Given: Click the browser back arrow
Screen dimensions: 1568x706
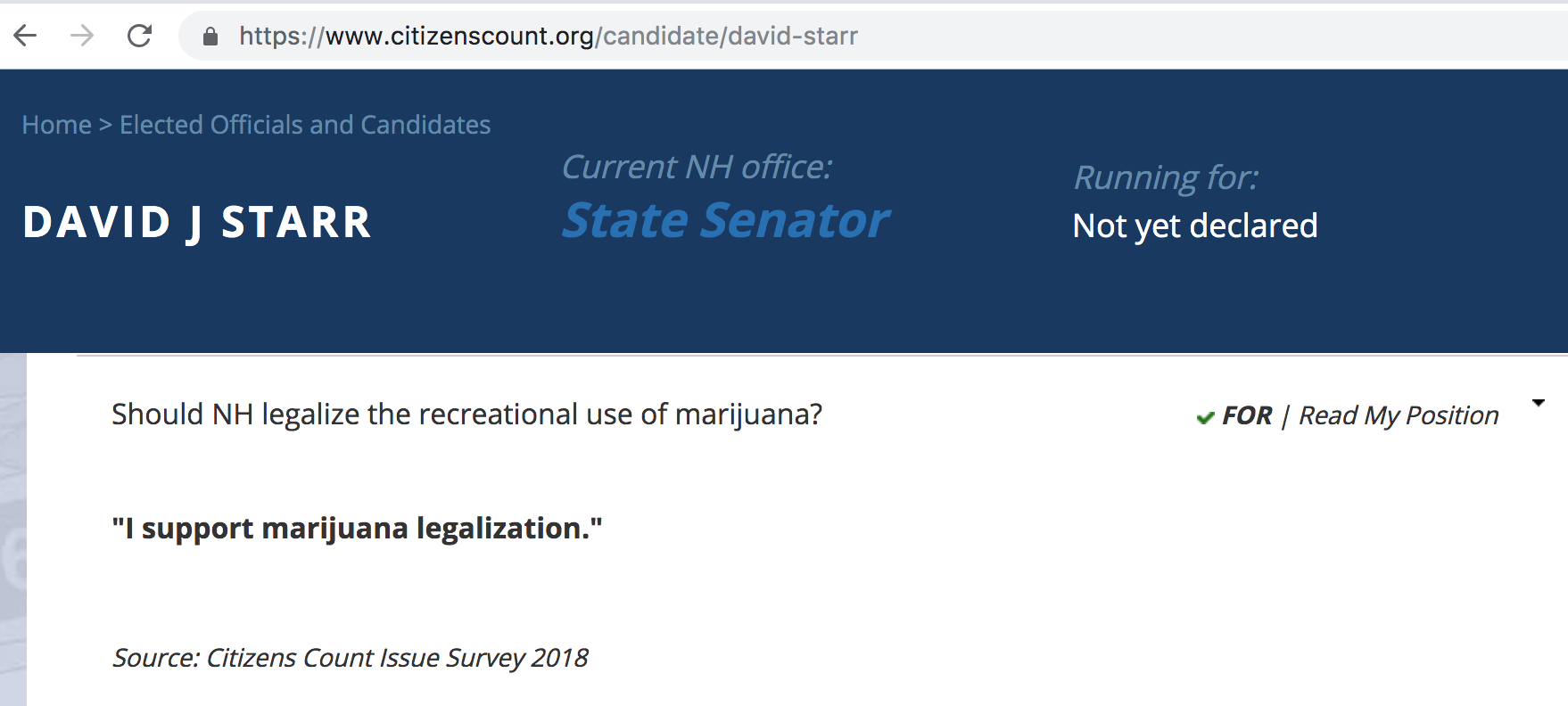Looking at the screenshot, I should click(x=26, y=36).
